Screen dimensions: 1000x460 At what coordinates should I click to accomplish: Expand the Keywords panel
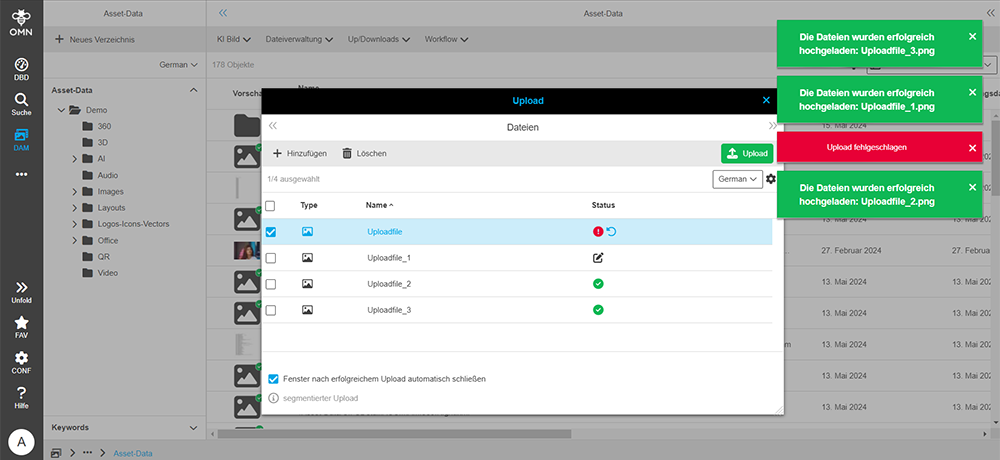coord(193,427)
